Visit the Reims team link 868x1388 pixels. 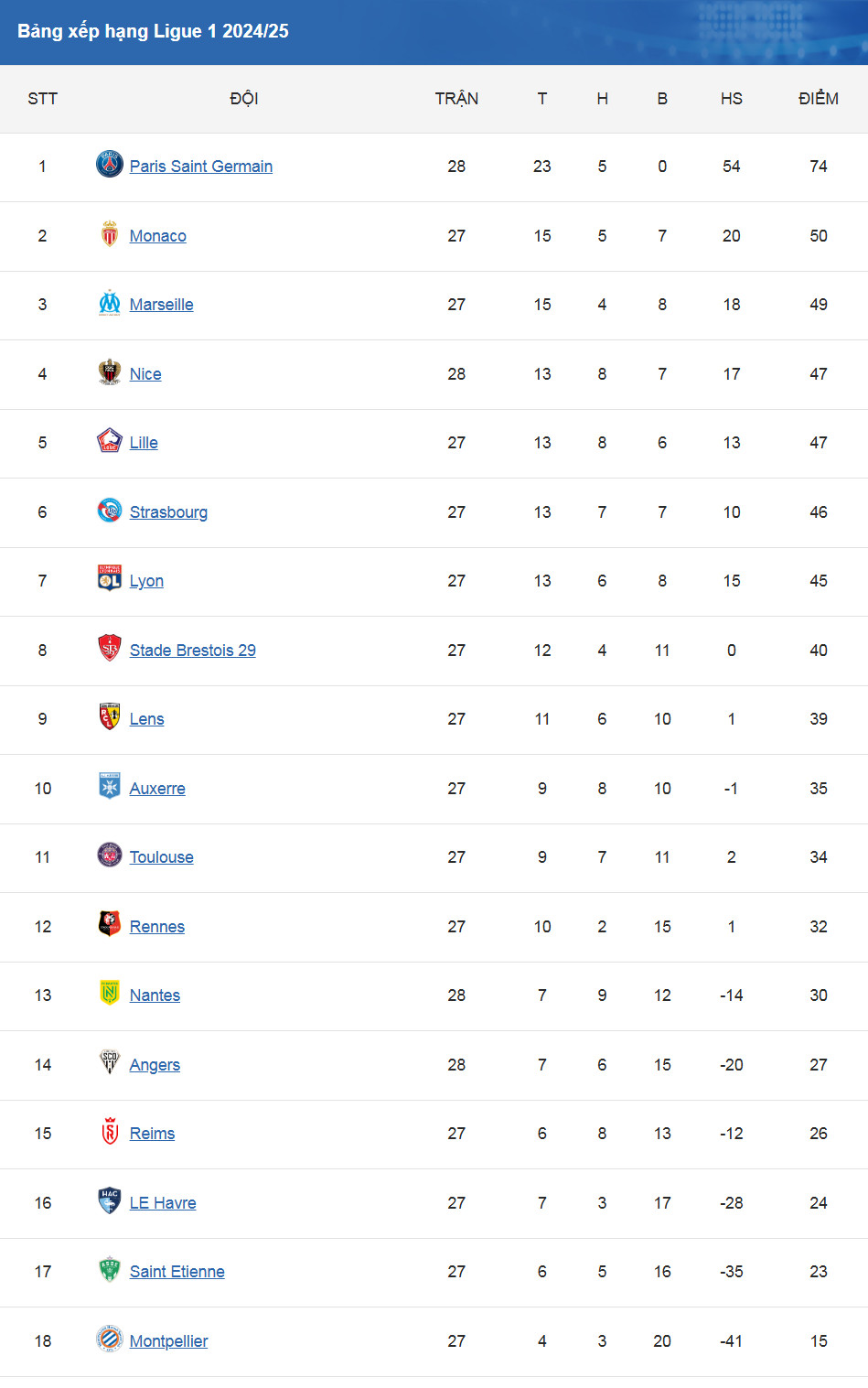click(x=152, y=1134)
